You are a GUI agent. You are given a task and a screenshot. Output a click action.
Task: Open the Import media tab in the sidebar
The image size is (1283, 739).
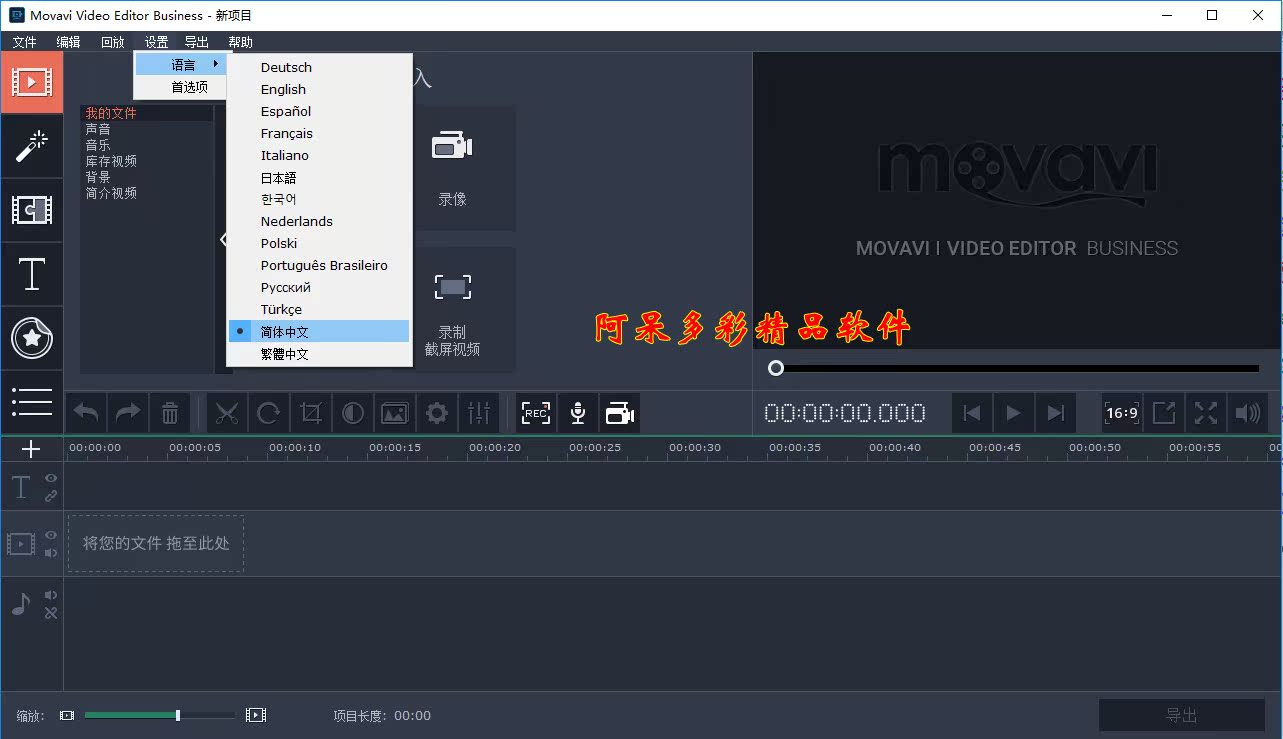click(x=31, y=82)
